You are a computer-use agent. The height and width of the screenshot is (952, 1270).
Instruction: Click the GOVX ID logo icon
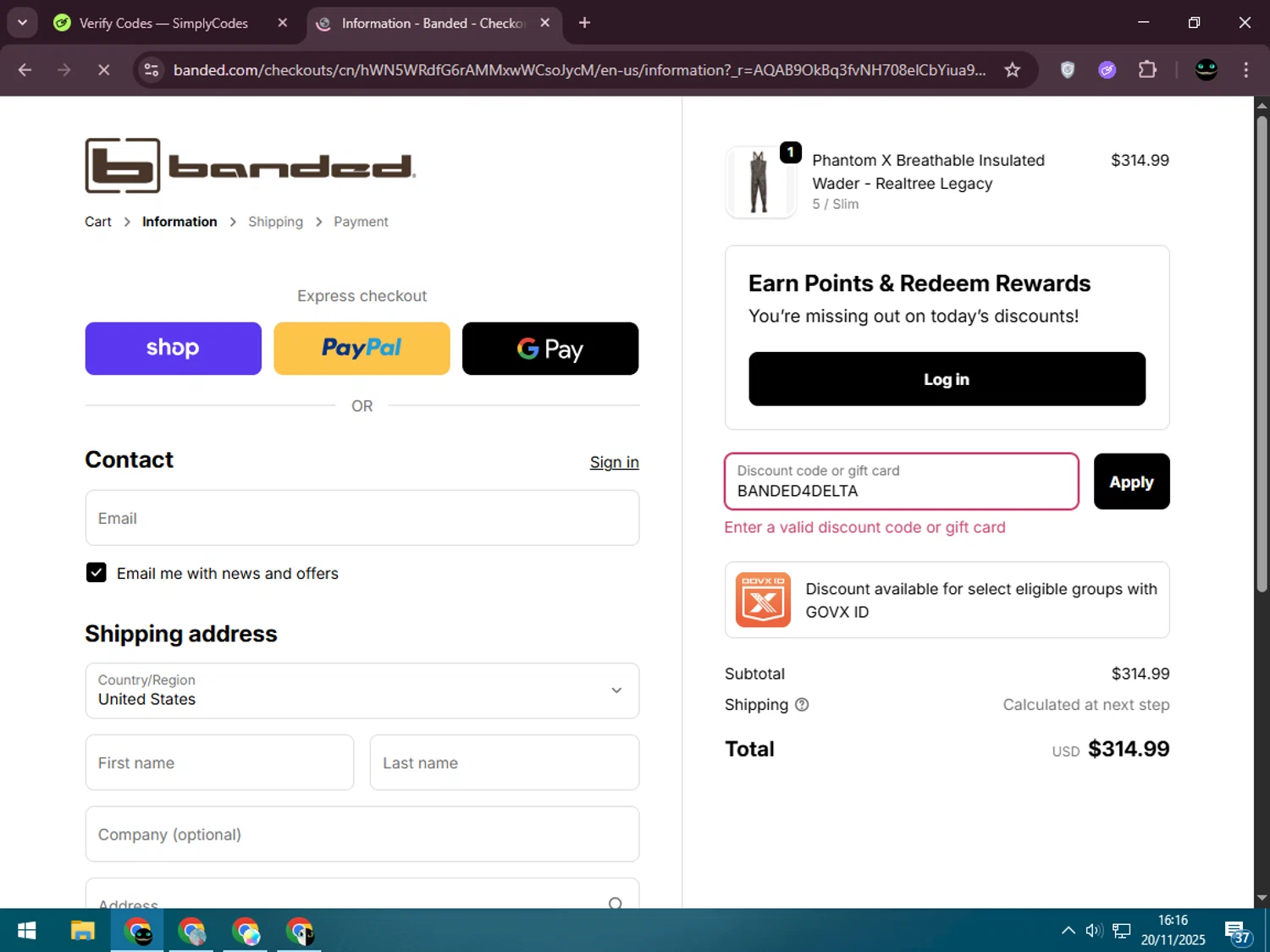coord(763,600)
